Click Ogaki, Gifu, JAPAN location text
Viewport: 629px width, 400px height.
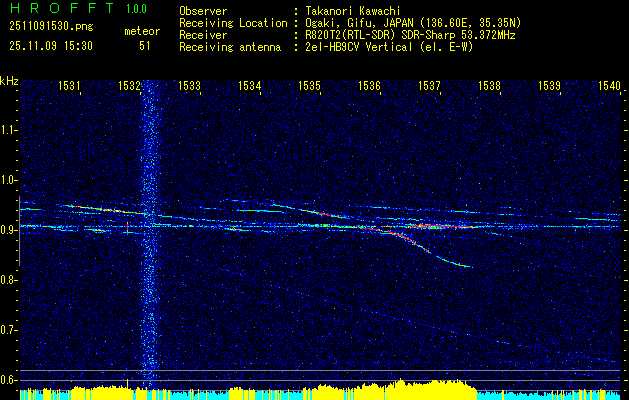pos(411,23)
